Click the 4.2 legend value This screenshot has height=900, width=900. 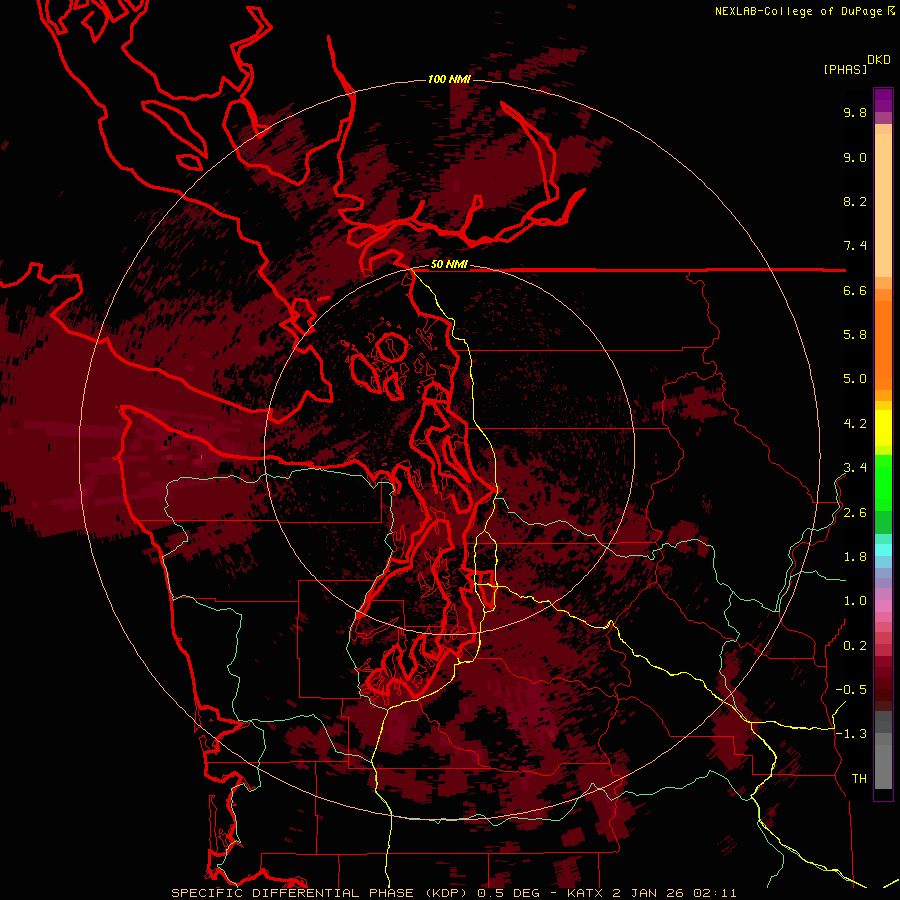tap(855, 424)
